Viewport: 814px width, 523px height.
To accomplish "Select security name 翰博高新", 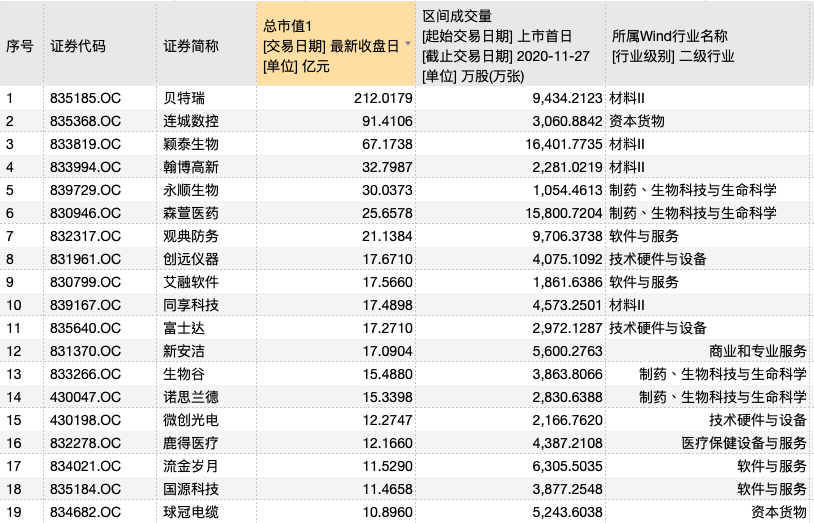I will pos(191,167).
